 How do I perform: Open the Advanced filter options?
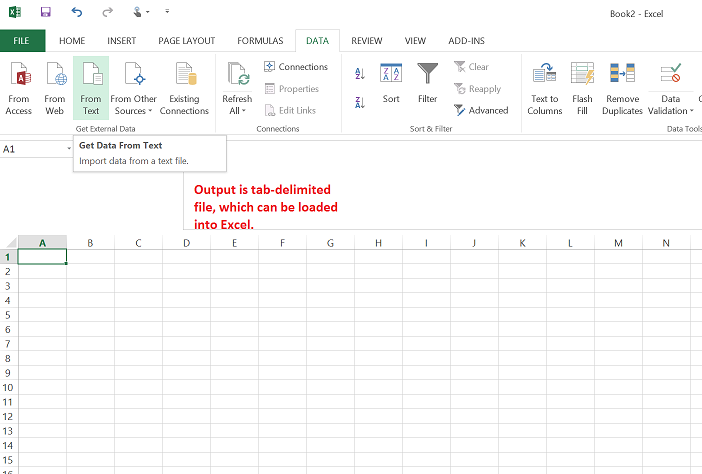(481, 110)
